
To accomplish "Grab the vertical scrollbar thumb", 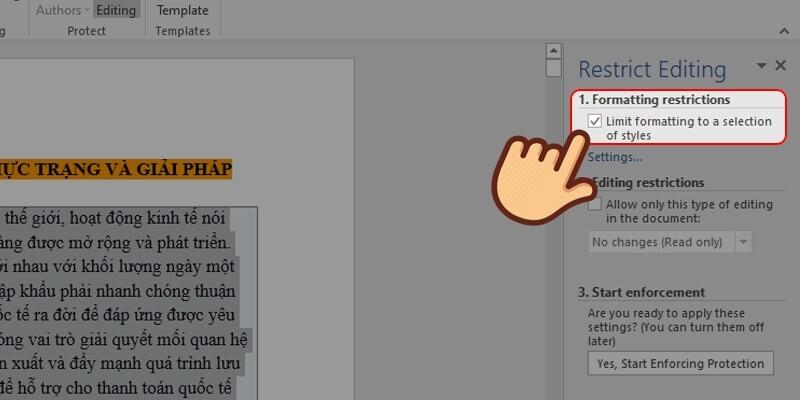I will (553, 68).
